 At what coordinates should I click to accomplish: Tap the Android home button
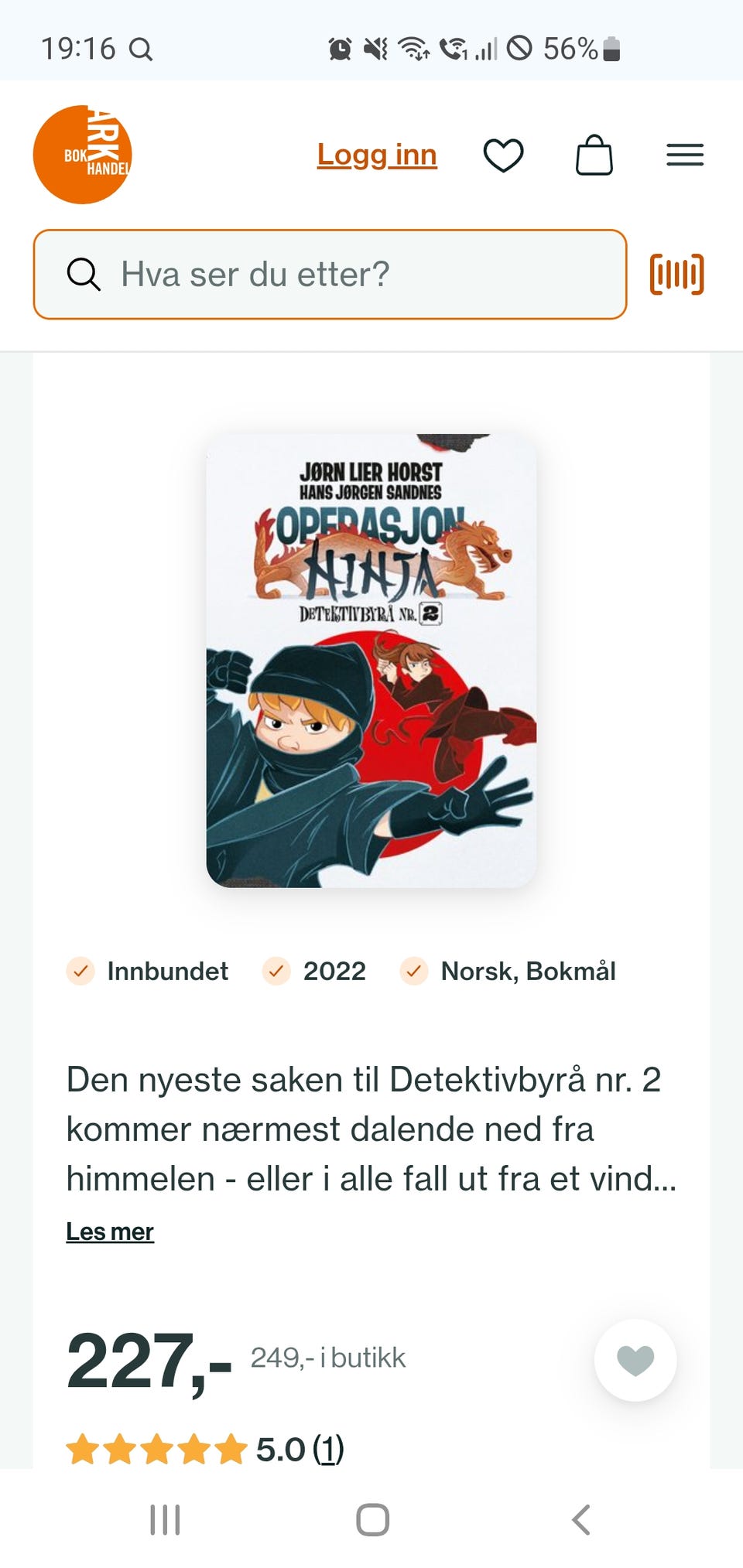coord(372,1519)
